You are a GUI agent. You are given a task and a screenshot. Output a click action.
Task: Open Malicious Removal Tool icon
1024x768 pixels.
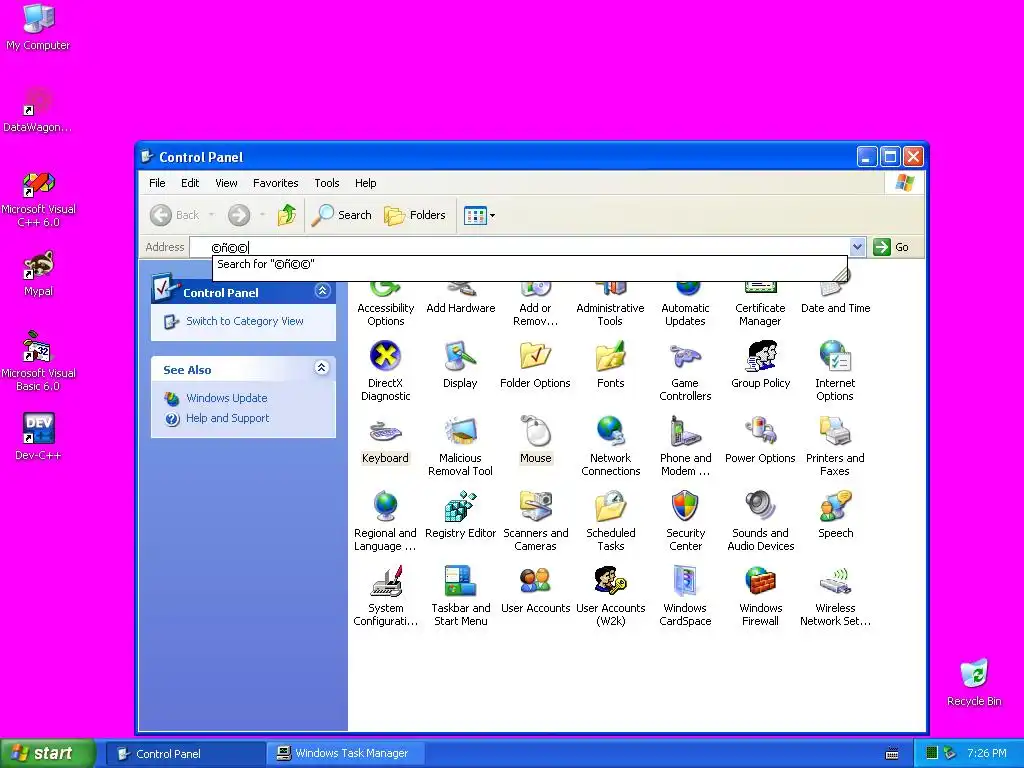tap(460, 445)
